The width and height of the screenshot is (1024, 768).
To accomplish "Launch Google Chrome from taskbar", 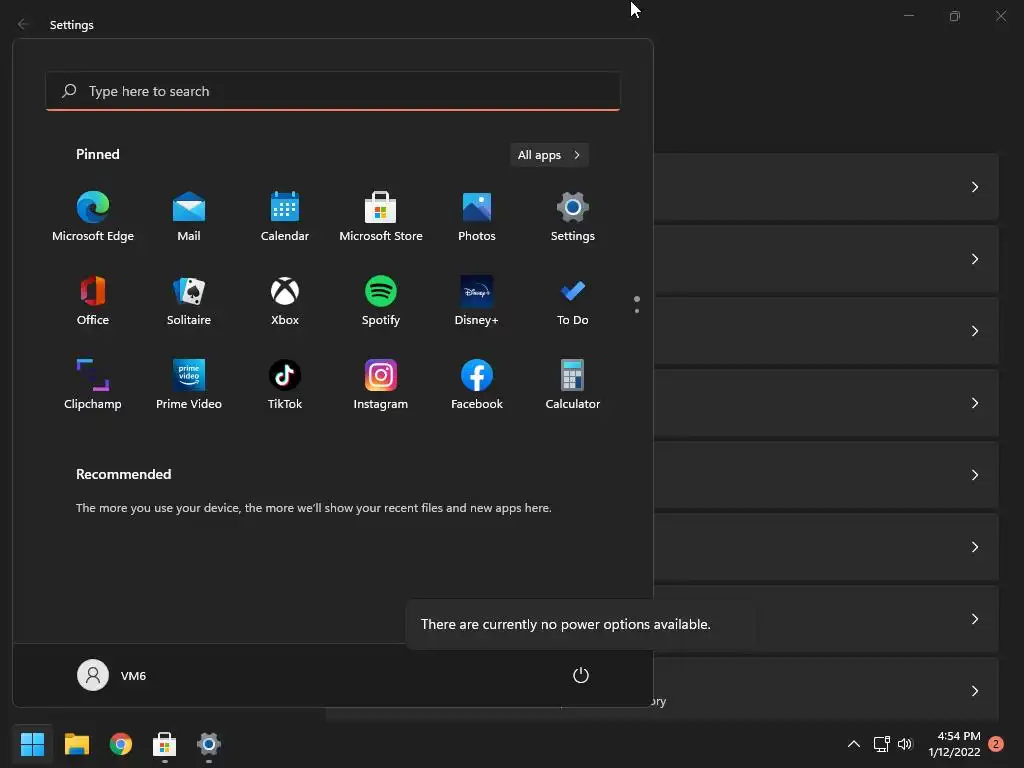I will coord(121,744).
